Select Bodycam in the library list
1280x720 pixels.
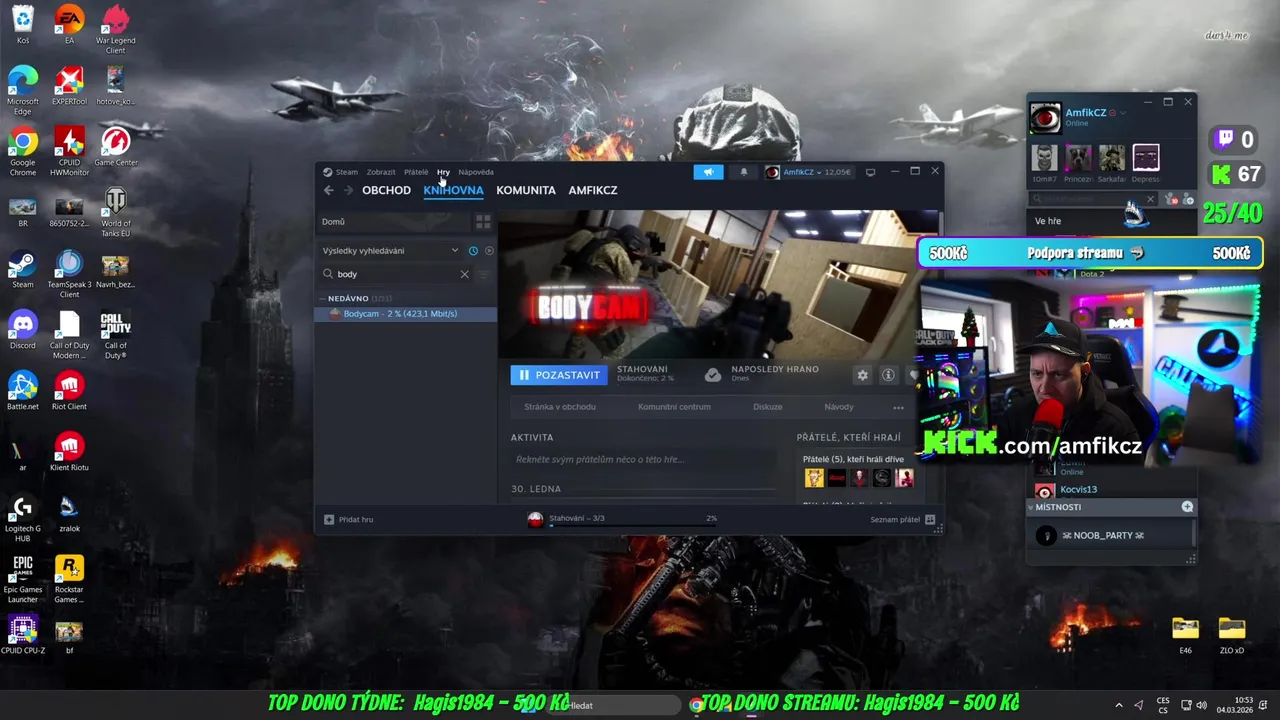406,314
